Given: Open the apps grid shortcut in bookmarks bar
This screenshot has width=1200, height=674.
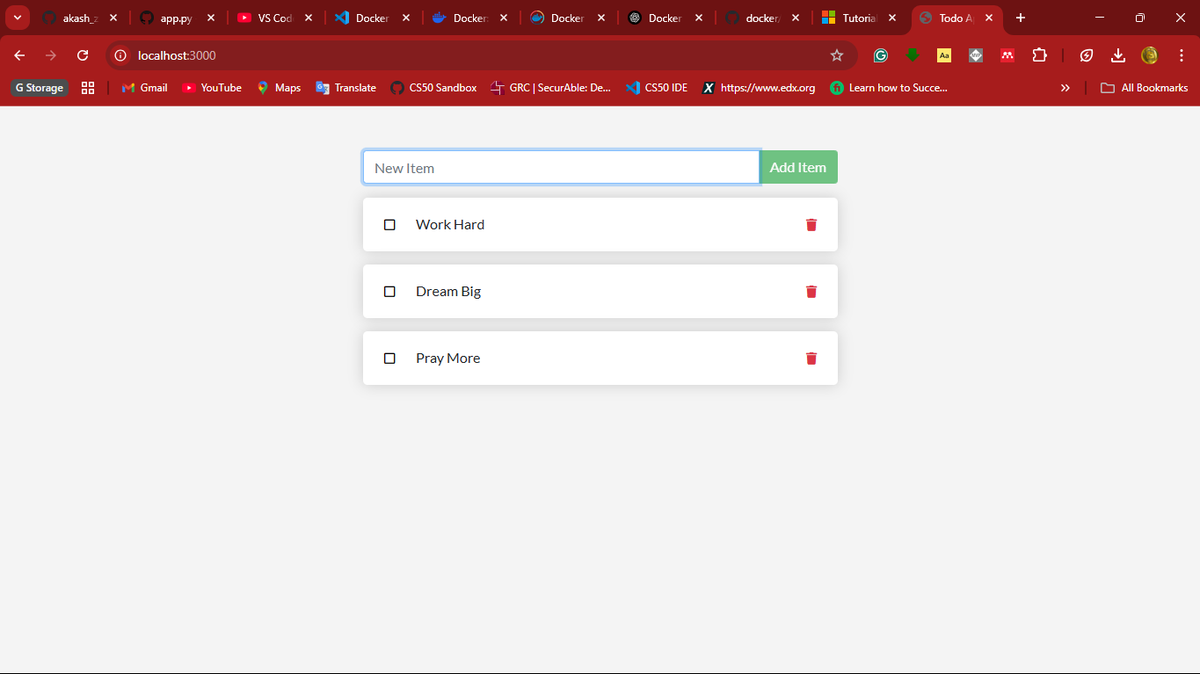Looking at the screenshot, I should (x=88, y=88).
